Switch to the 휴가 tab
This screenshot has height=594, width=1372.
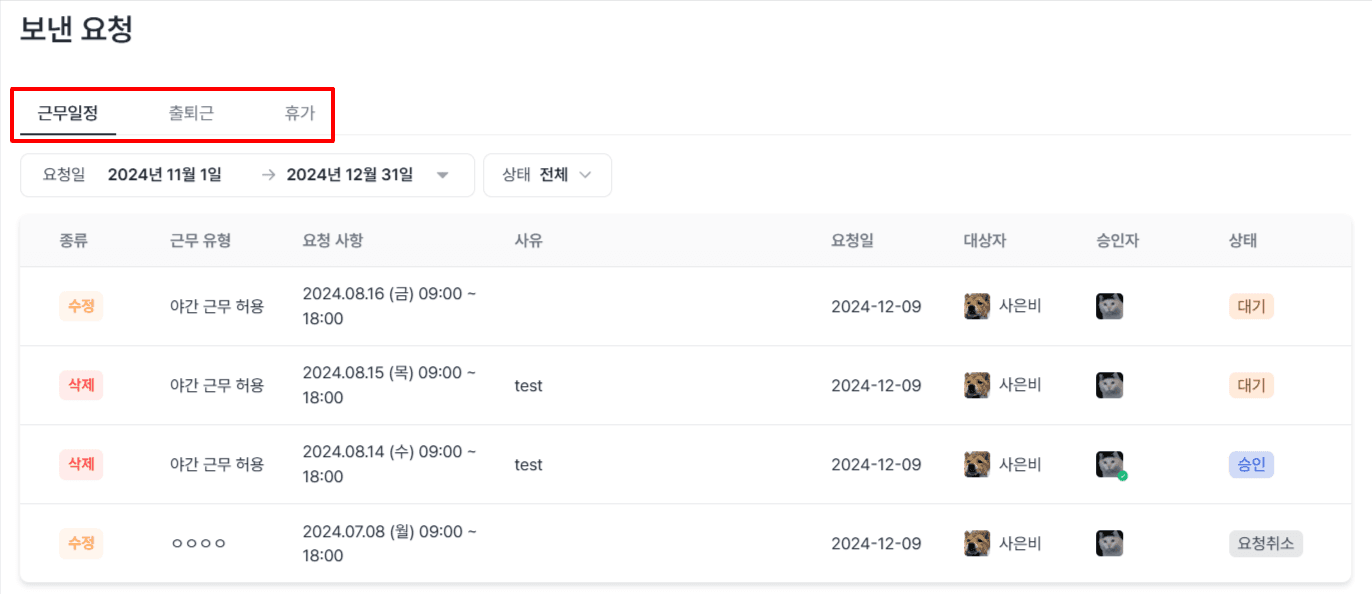(x=298, y=113)
